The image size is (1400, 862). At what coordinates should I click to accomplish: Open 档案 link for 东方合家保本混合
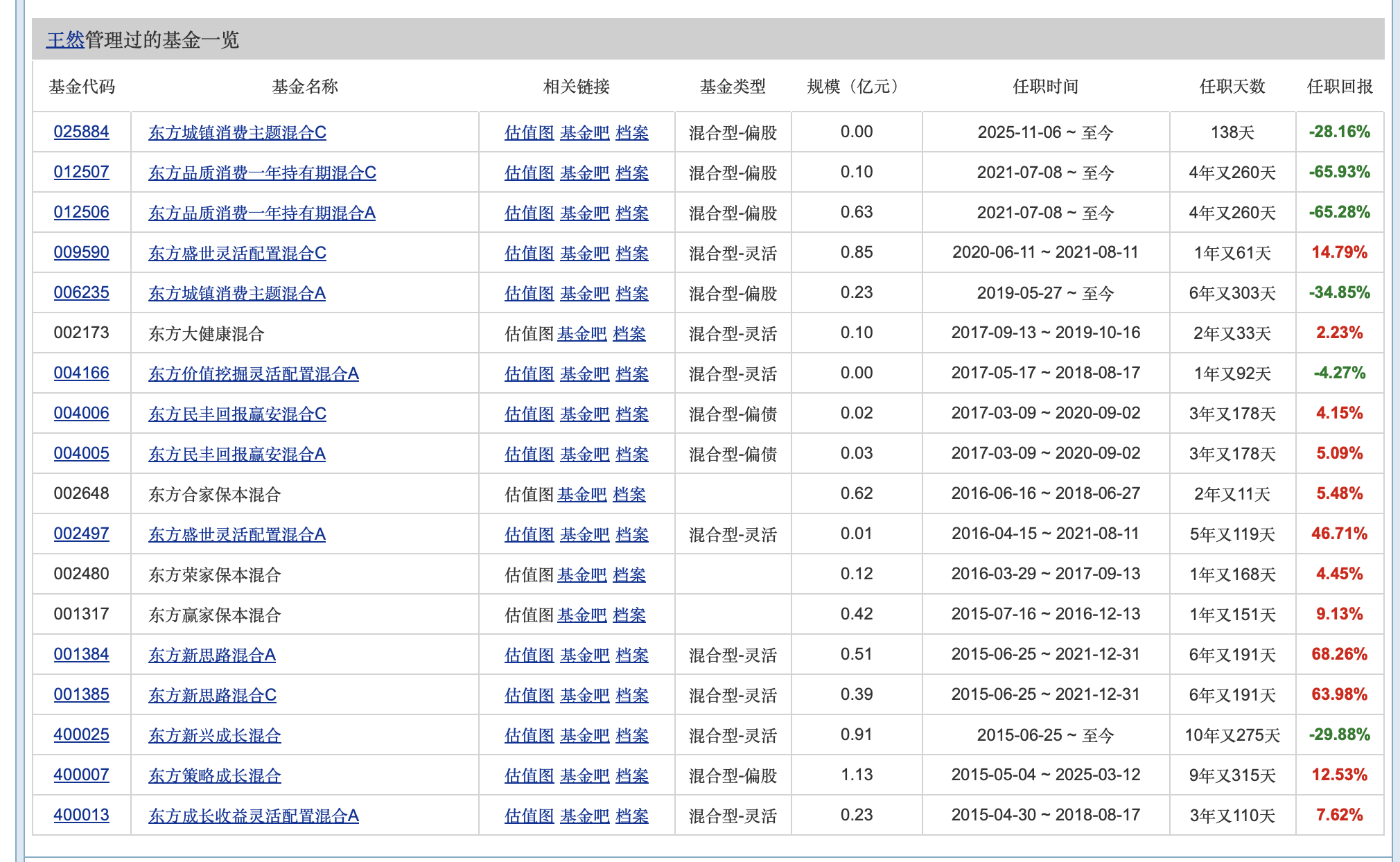click(629, 494)
